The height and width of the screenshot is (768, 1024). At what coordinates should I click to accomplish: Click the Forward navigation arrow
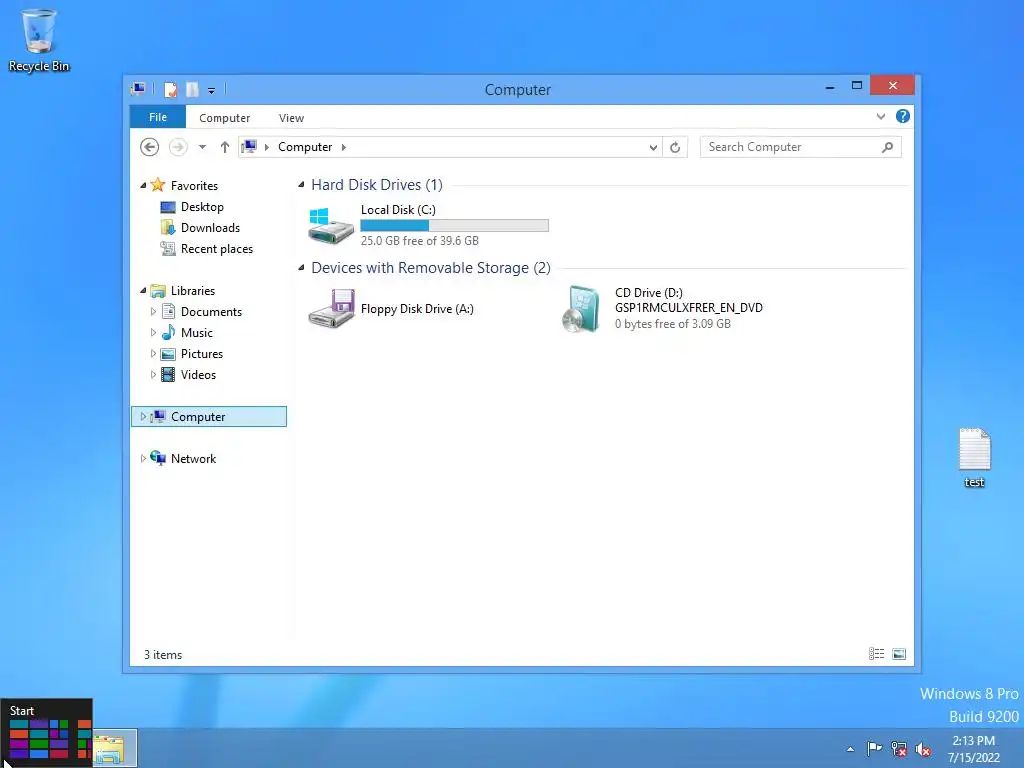point(178,147)
